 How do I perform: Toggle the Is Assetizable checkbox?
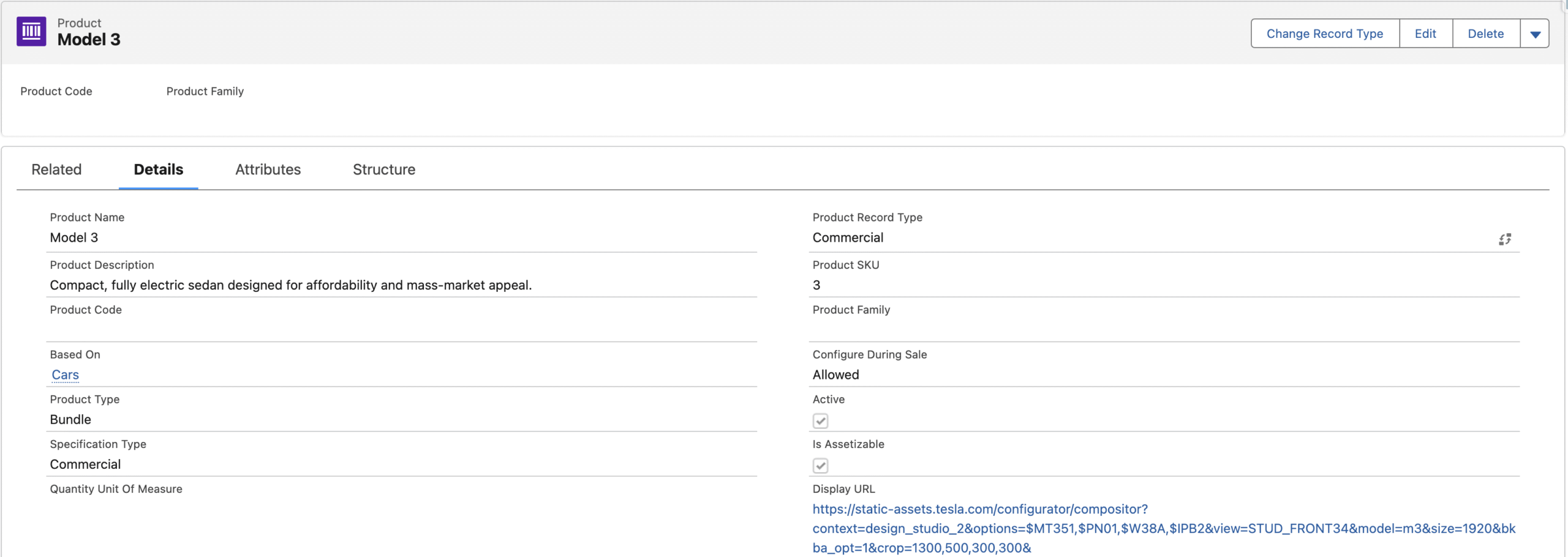tap(821, 465)
